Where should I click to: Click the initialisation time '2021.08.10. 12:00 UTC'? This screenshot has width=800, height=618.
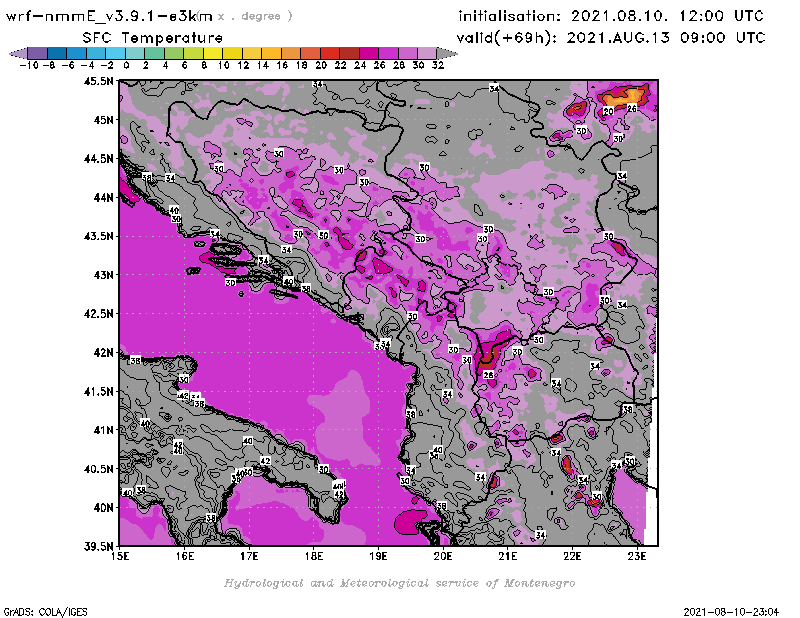click(667, 16)
